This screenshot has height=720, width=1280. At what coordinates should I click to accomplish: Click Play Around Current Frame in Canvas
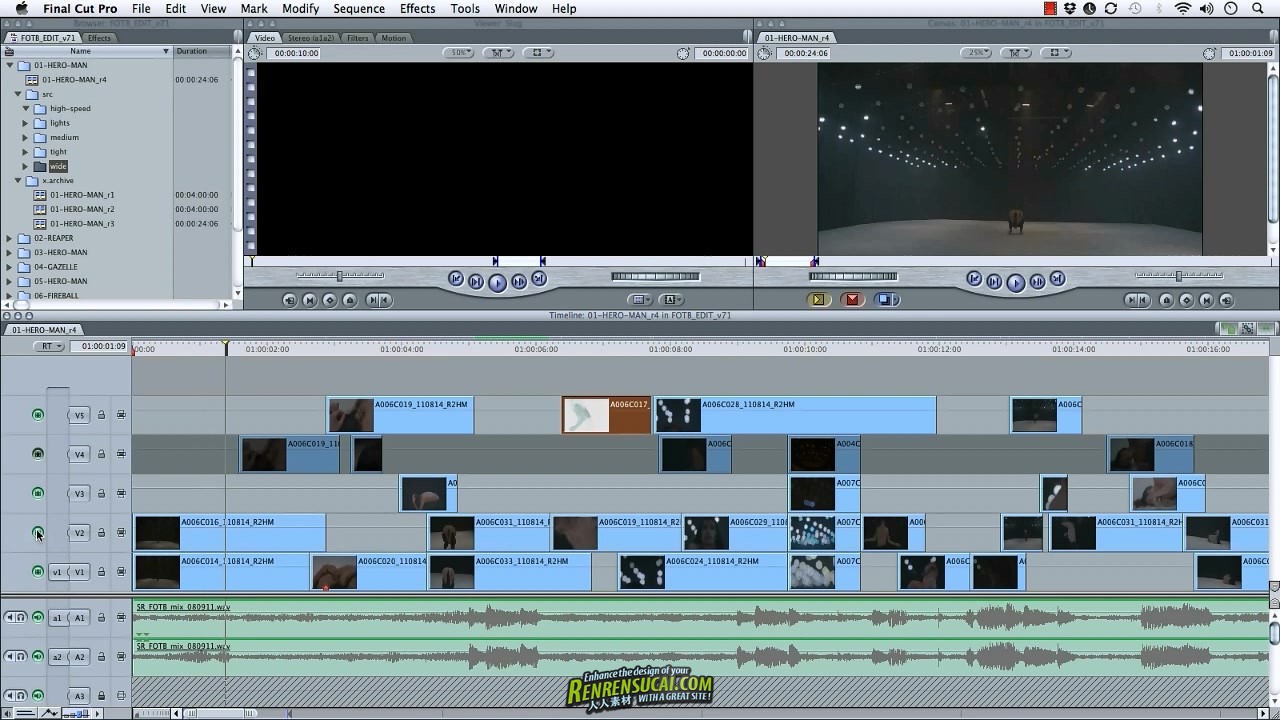1036,282
